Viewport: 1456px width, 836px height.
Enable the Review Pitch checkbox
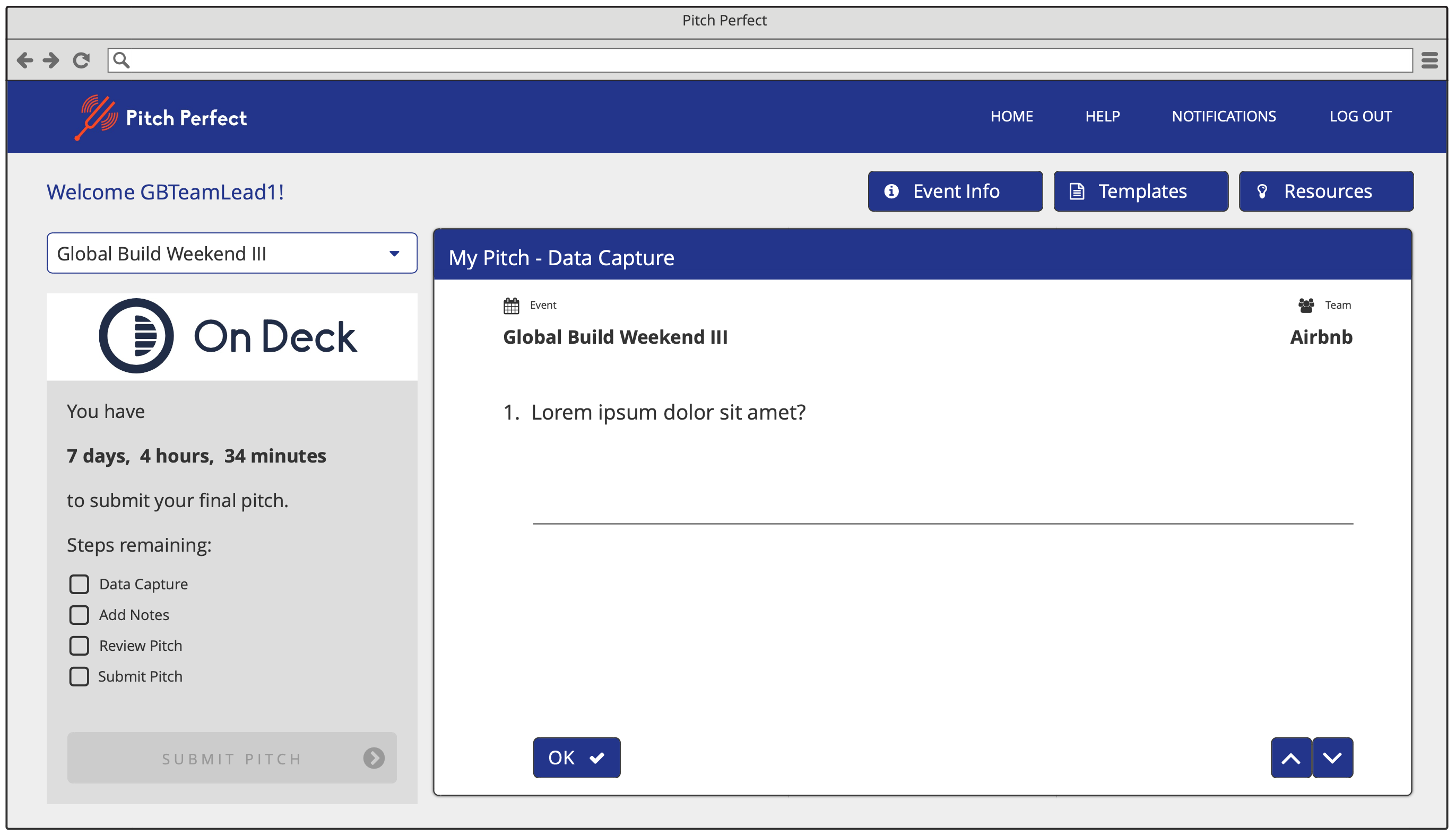79,646
